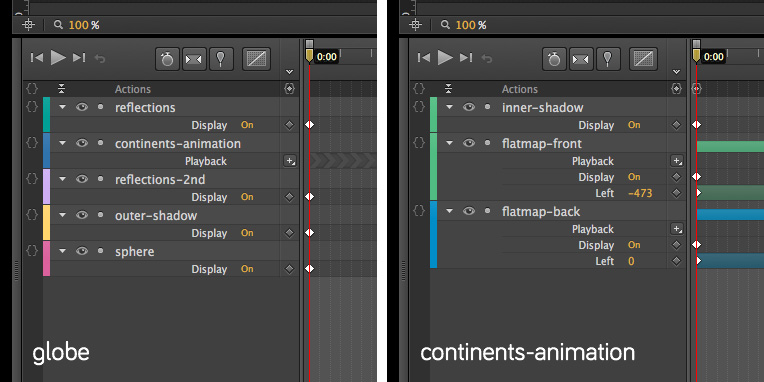This screenshot has height=382, width=764.
Task: Jump to end in continents-animation timeline
Action: tap(466, 58)
